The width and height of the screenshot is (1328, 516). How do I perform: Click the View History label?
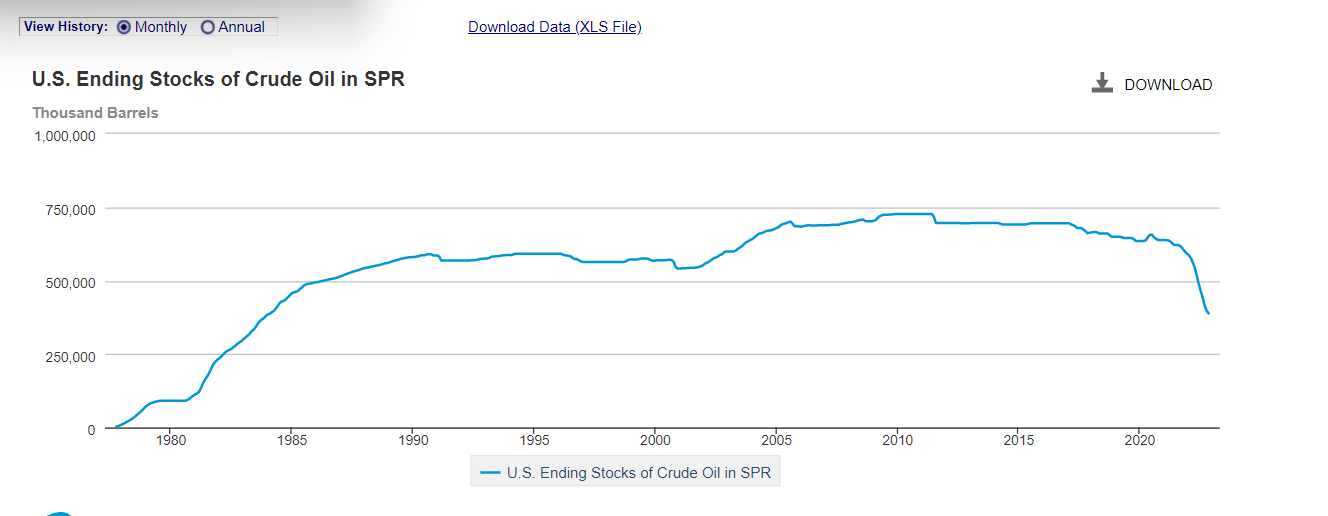point(65,27)
